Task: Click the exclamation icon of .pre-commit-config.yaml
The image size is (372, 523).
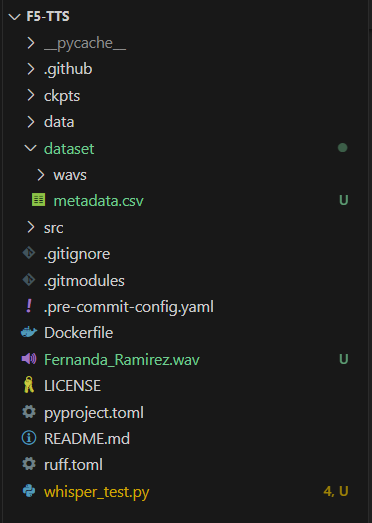Action: tap(29, 306)
